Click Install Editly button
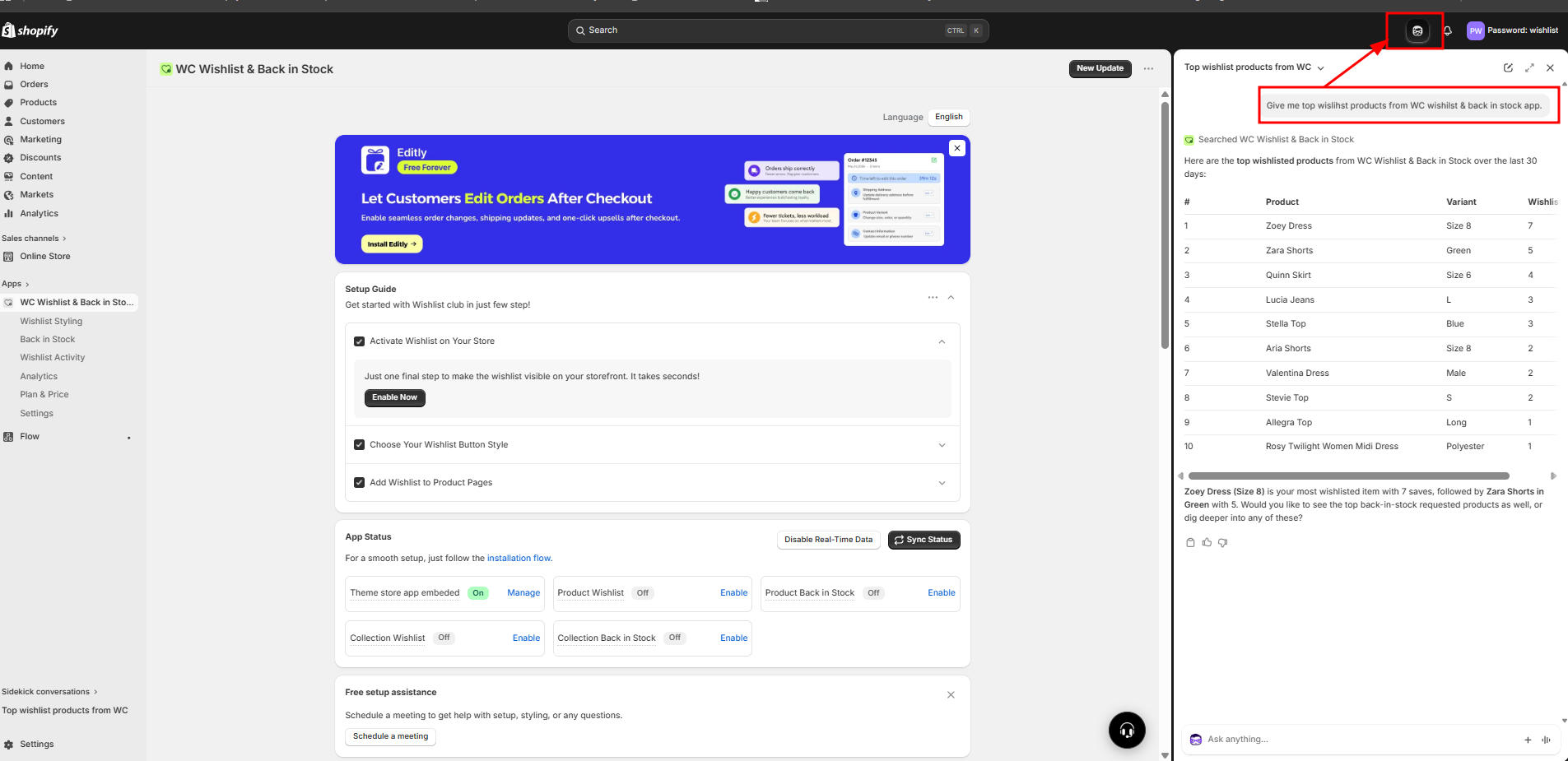Viewport: 1568px width, 761px height. 392,244
